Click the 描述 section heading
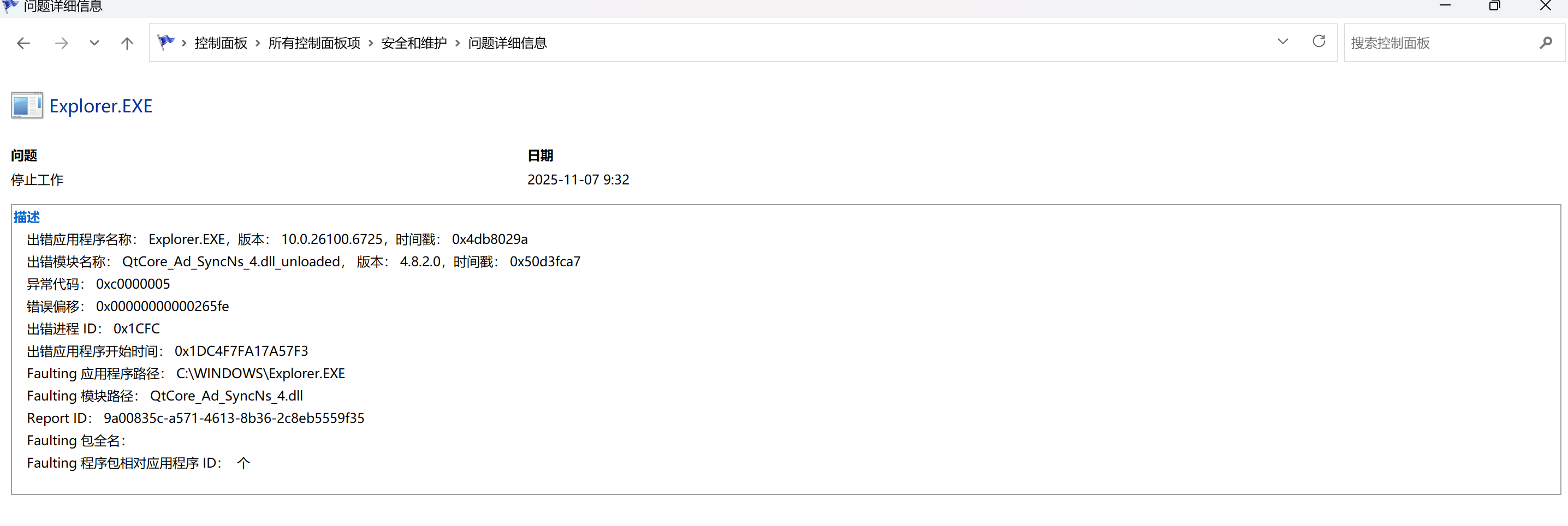Viewport: 1568px width, 526px height. (27, 217)
